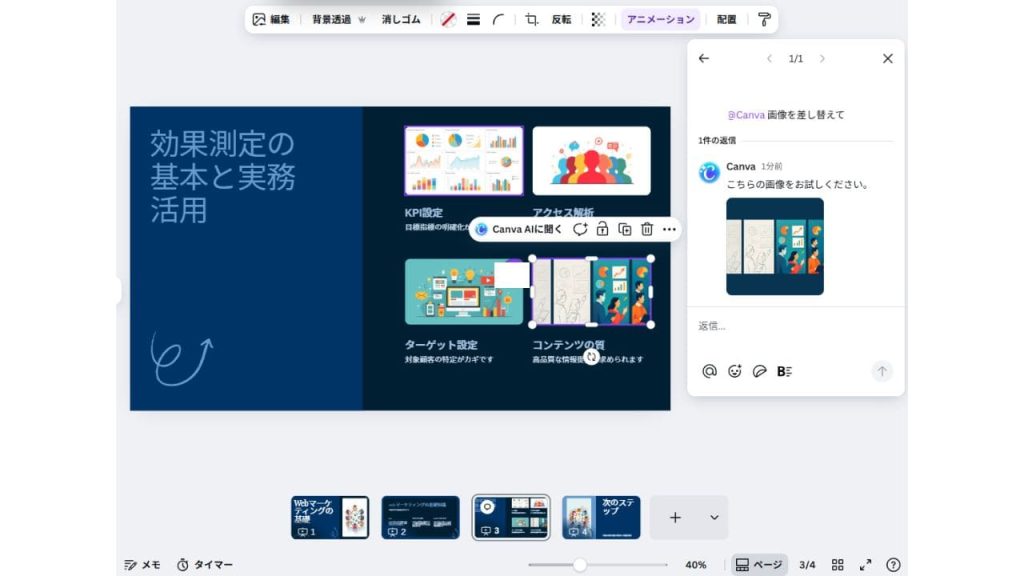Add a comment via speech bubble icon
The height and width of the screenshot is (576, 1024).
(580, 229)
